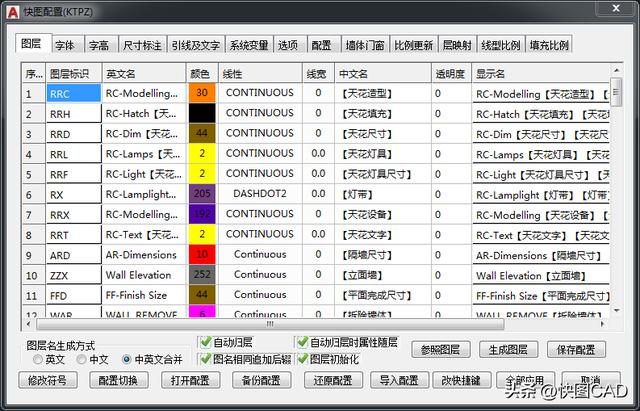Click the 修改符号 button
The height and width of the screenshot is (411, 640).
(48, 380)
